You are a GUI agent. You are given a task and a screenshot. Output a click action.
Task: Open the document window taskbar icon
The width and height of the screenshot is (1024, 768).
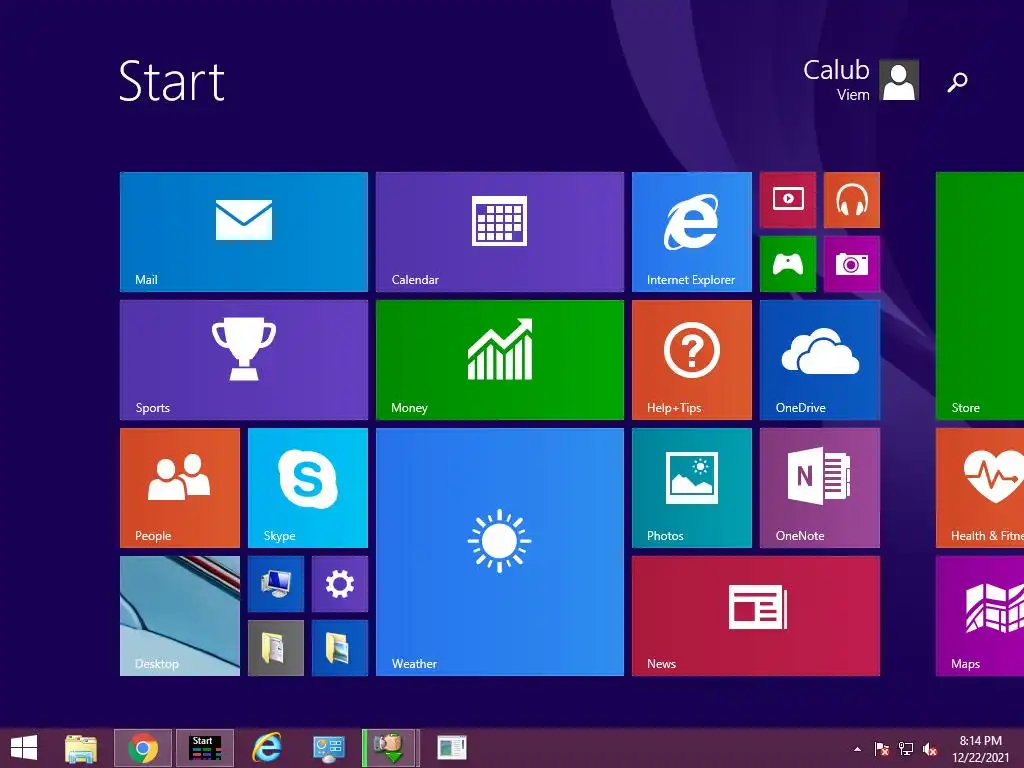point(451,748)
